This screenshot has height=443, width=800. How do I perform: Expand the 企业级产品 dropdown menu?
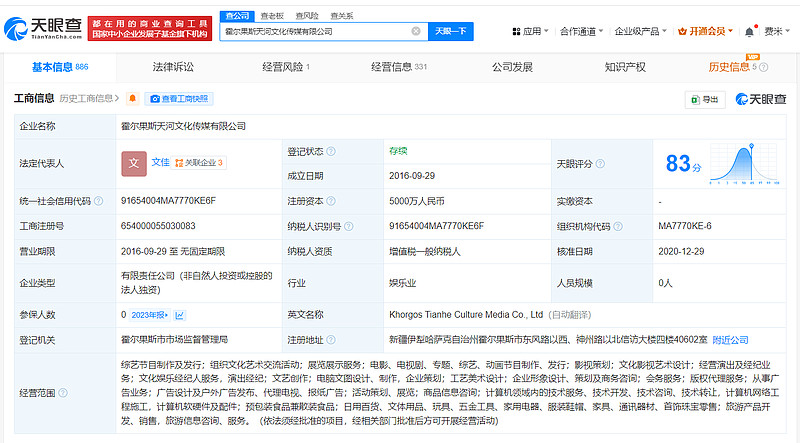click(641, 32)
